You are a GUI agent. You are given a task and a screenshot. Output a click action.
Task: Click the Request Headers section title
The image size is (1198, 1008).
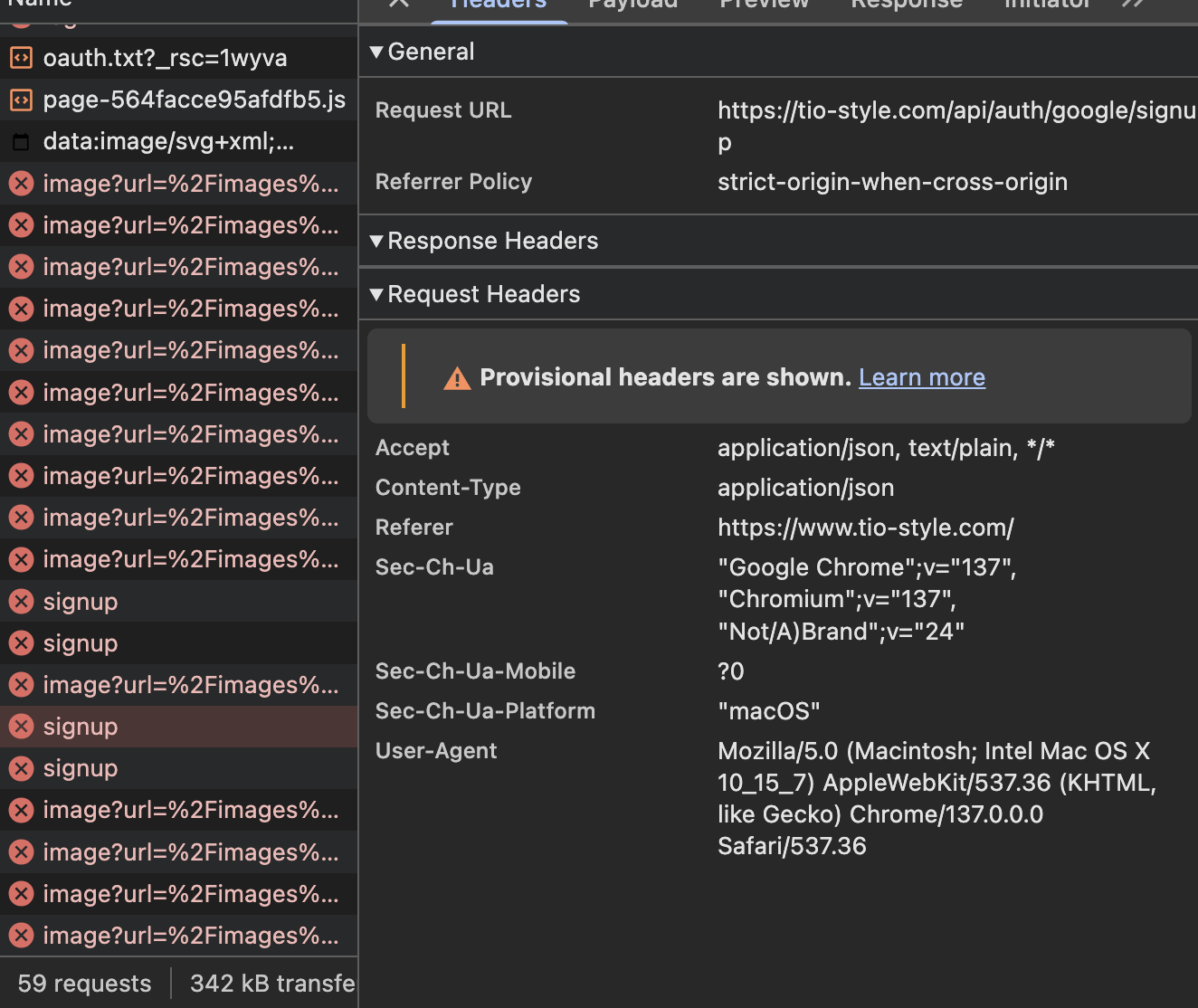484,295
